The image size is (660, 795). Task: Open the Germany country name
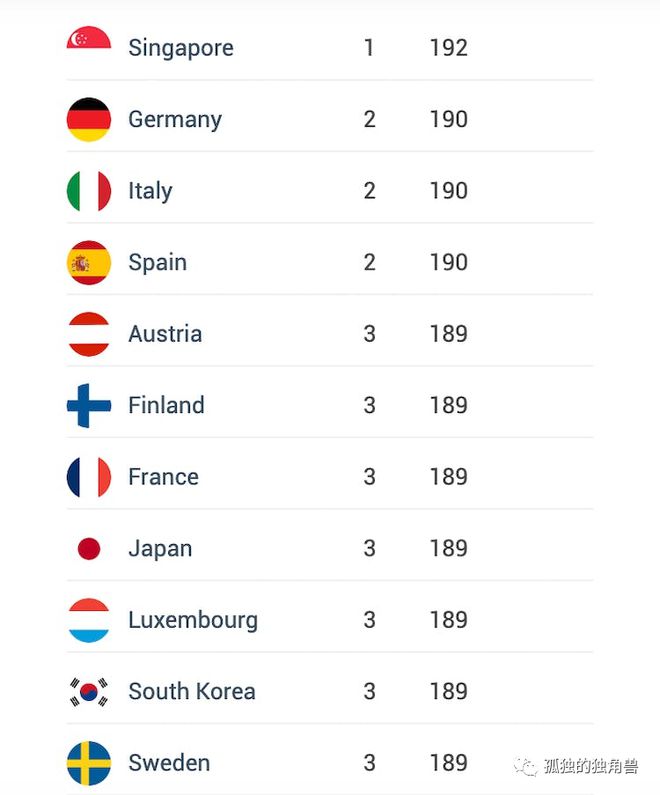(x=175, y=120)
